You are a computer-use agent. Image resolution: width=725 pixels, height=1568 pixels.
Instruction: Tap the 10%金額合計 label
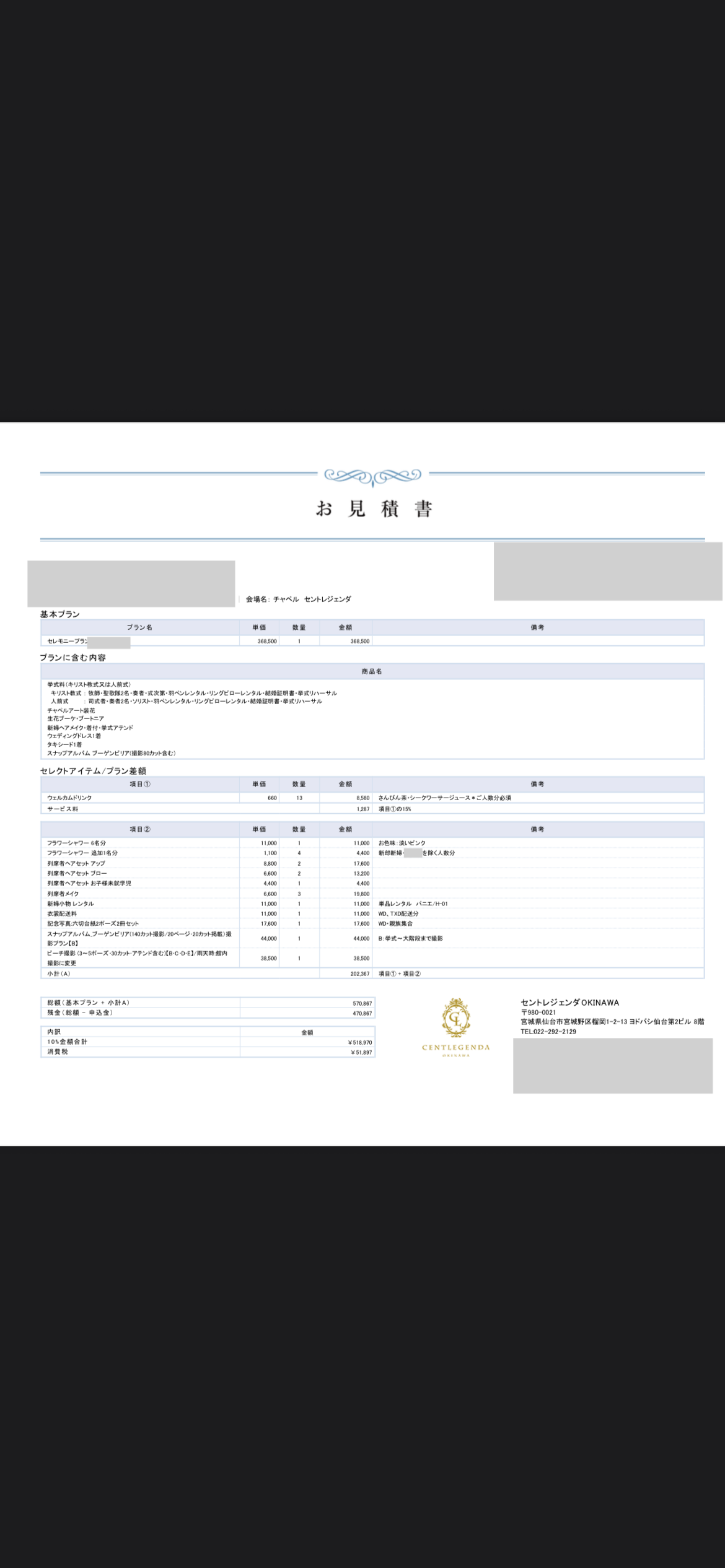click(68, 1042)
